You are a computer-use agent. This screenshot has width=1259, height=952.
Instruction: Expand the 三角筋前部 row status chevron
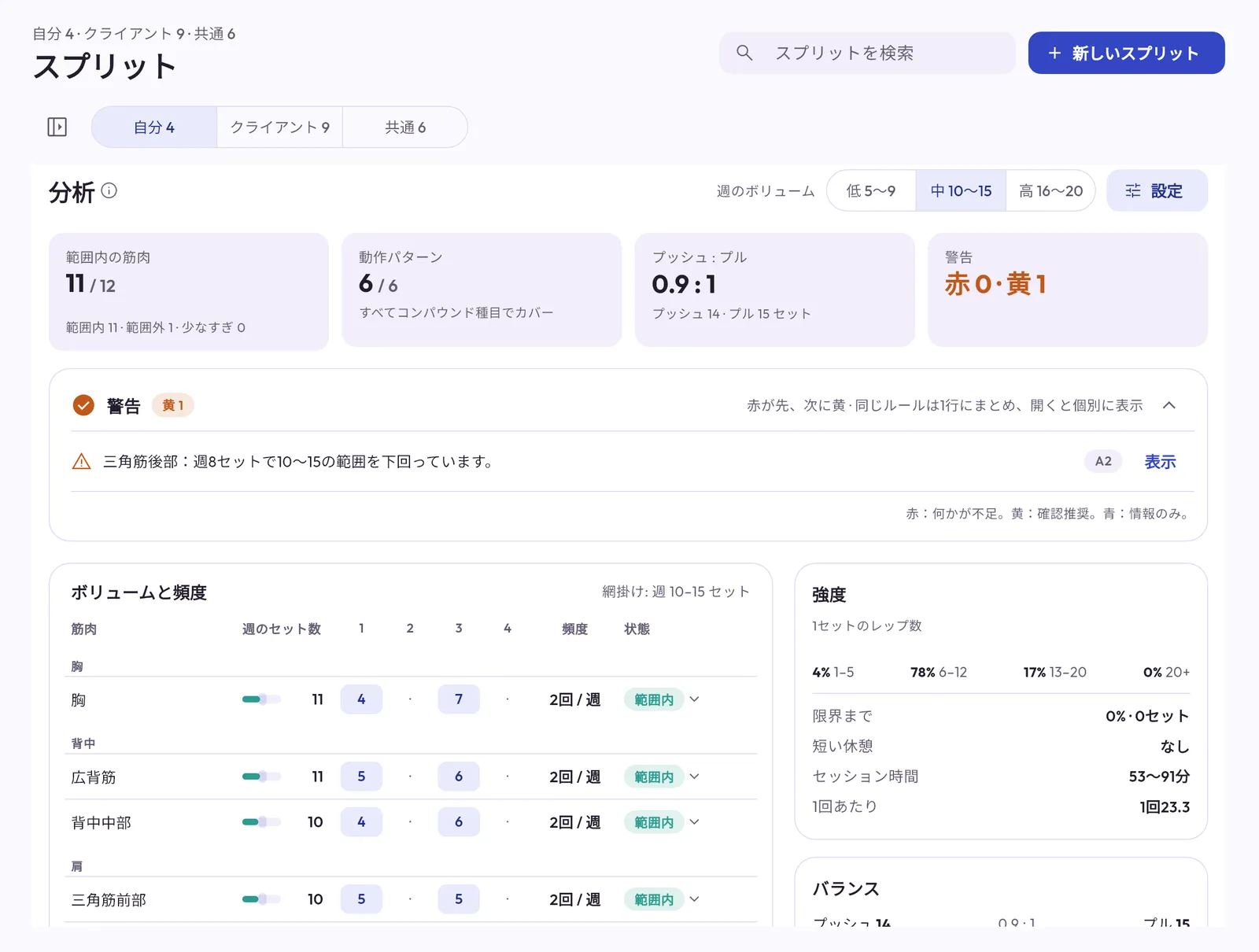(694, 899)
